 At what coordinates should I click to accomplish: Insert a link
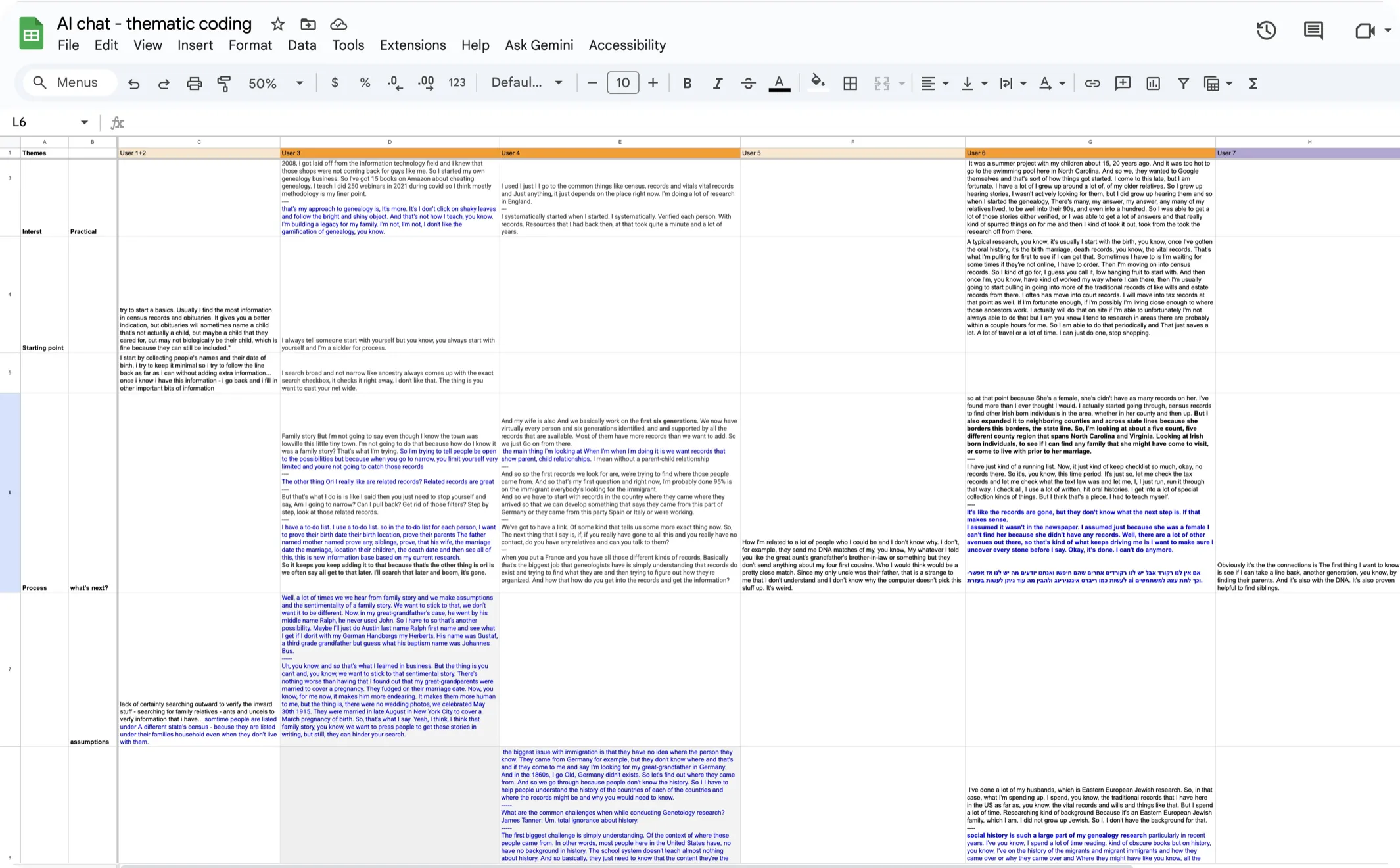coord(1092,83)
